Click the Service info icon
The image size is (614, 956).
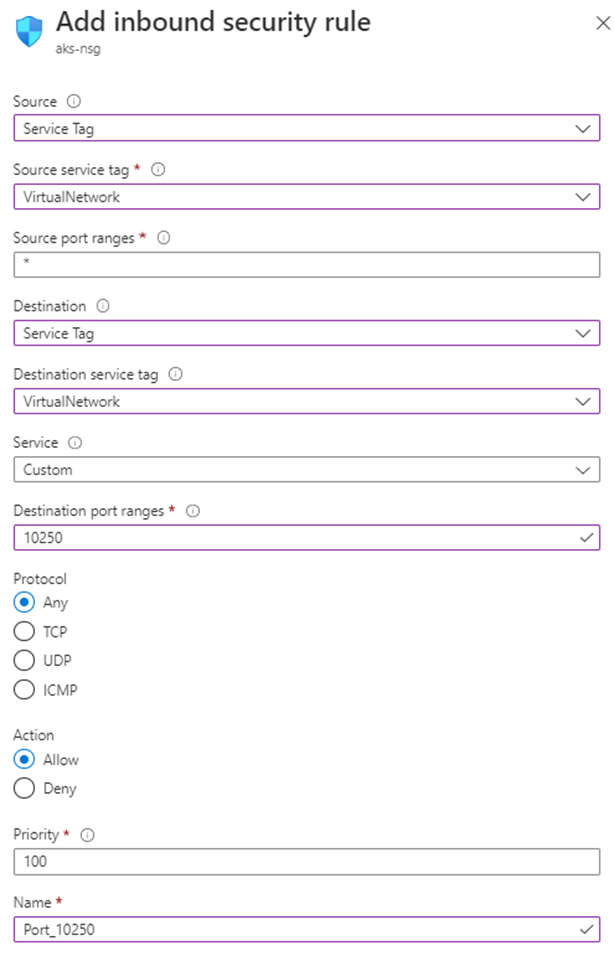[x=72, y=442]
